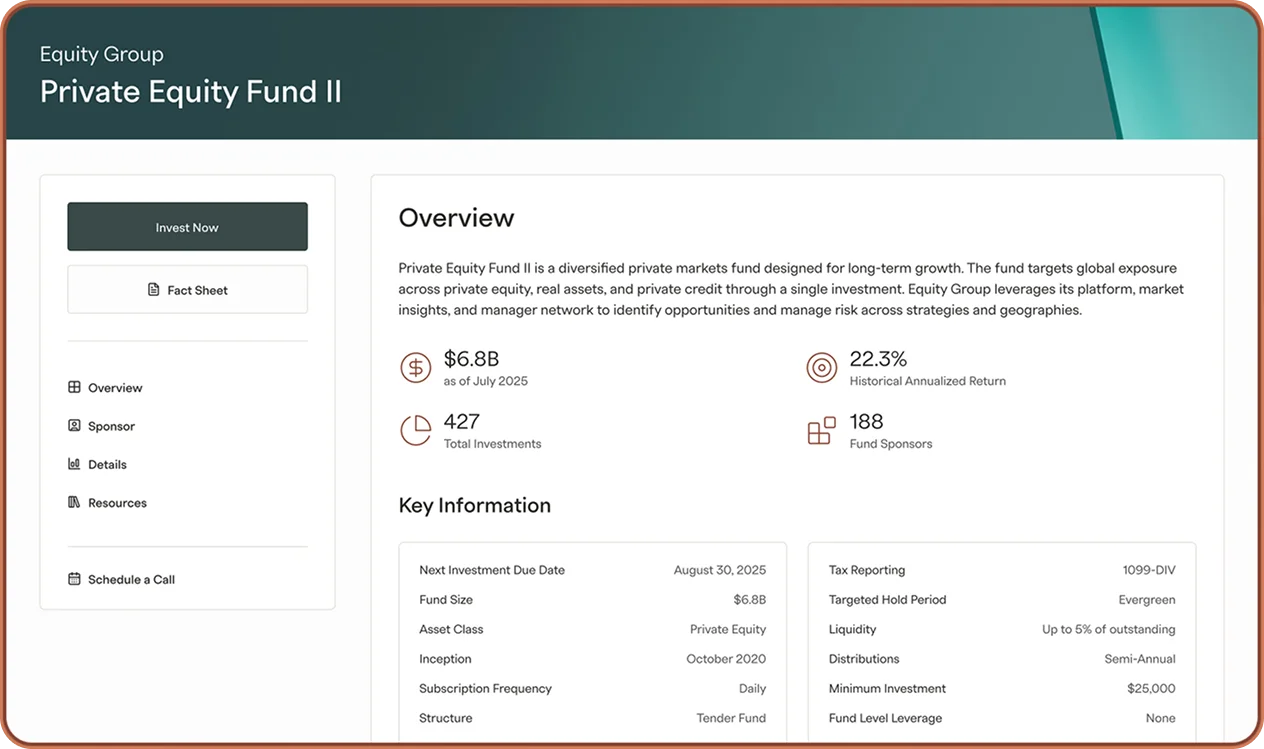Image resolution: width=1264 pixels, height=749 pixels.
Task: Click the bar chart icon next to Details
Action: (73, 464)
